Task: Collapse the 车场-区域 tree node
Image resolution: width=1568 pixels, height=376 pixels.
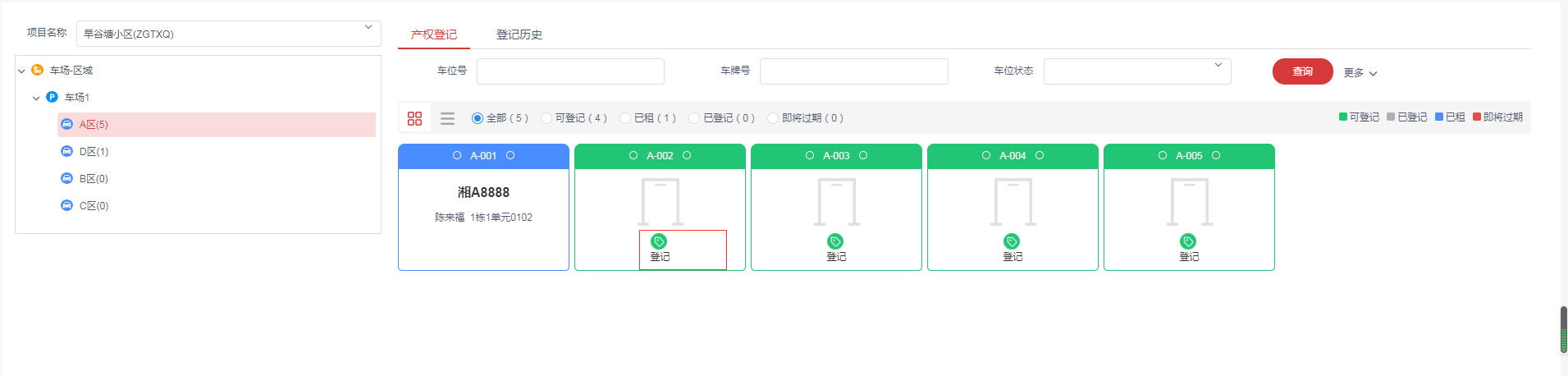Action: coord(21,71)
